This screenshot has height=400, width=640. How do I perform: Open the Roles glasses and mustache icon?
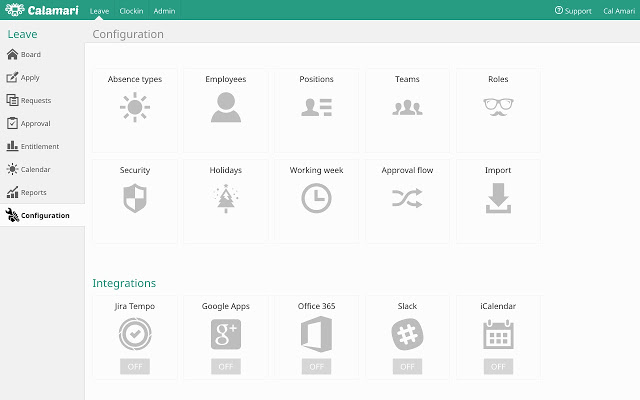tap(498, 107)
